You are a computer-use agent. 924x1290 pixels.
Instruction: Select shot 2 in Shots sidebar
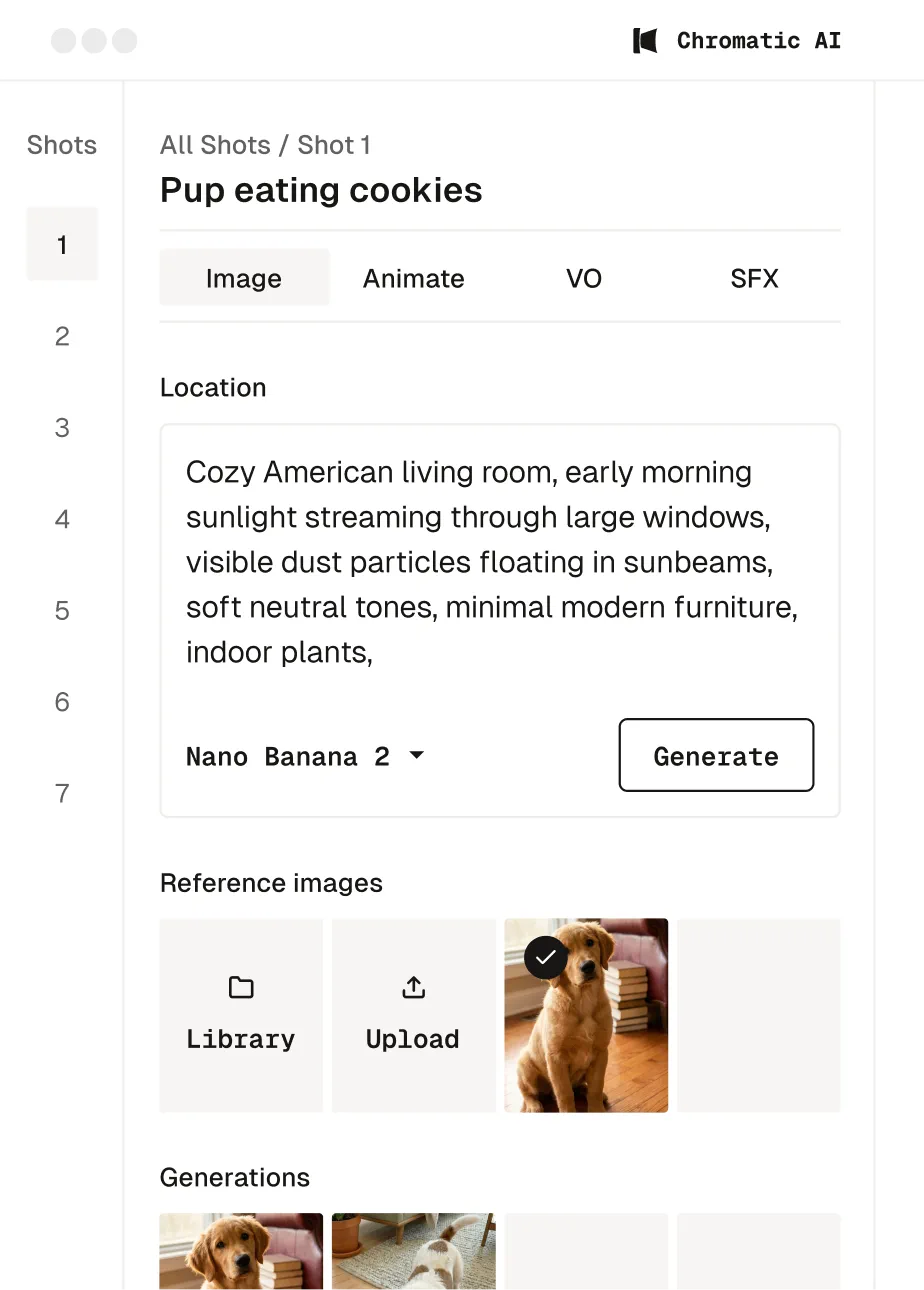tap(62, 336)
